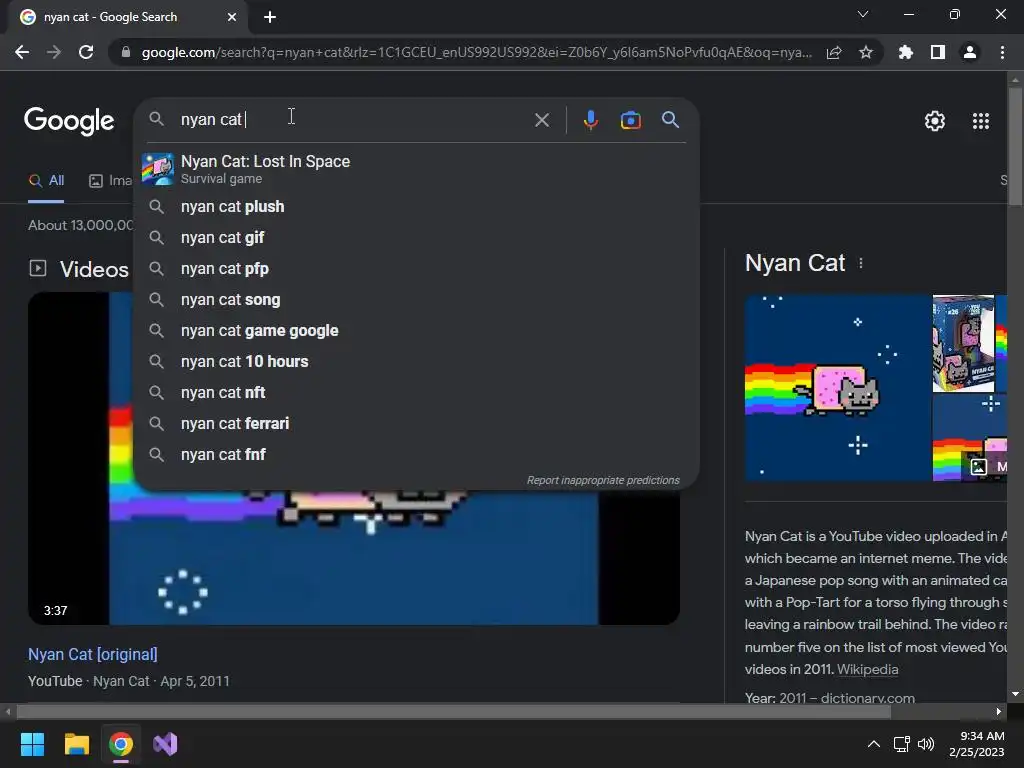Go back to the previous page
Screen dimensions: 1024x768
(x=22, y=52)
